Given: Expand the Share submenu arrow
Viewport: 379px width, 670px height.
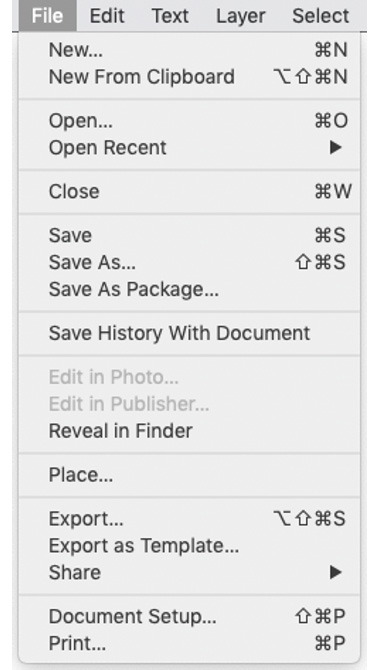Looking at the screenshot, I should click(x=336, y=572).
